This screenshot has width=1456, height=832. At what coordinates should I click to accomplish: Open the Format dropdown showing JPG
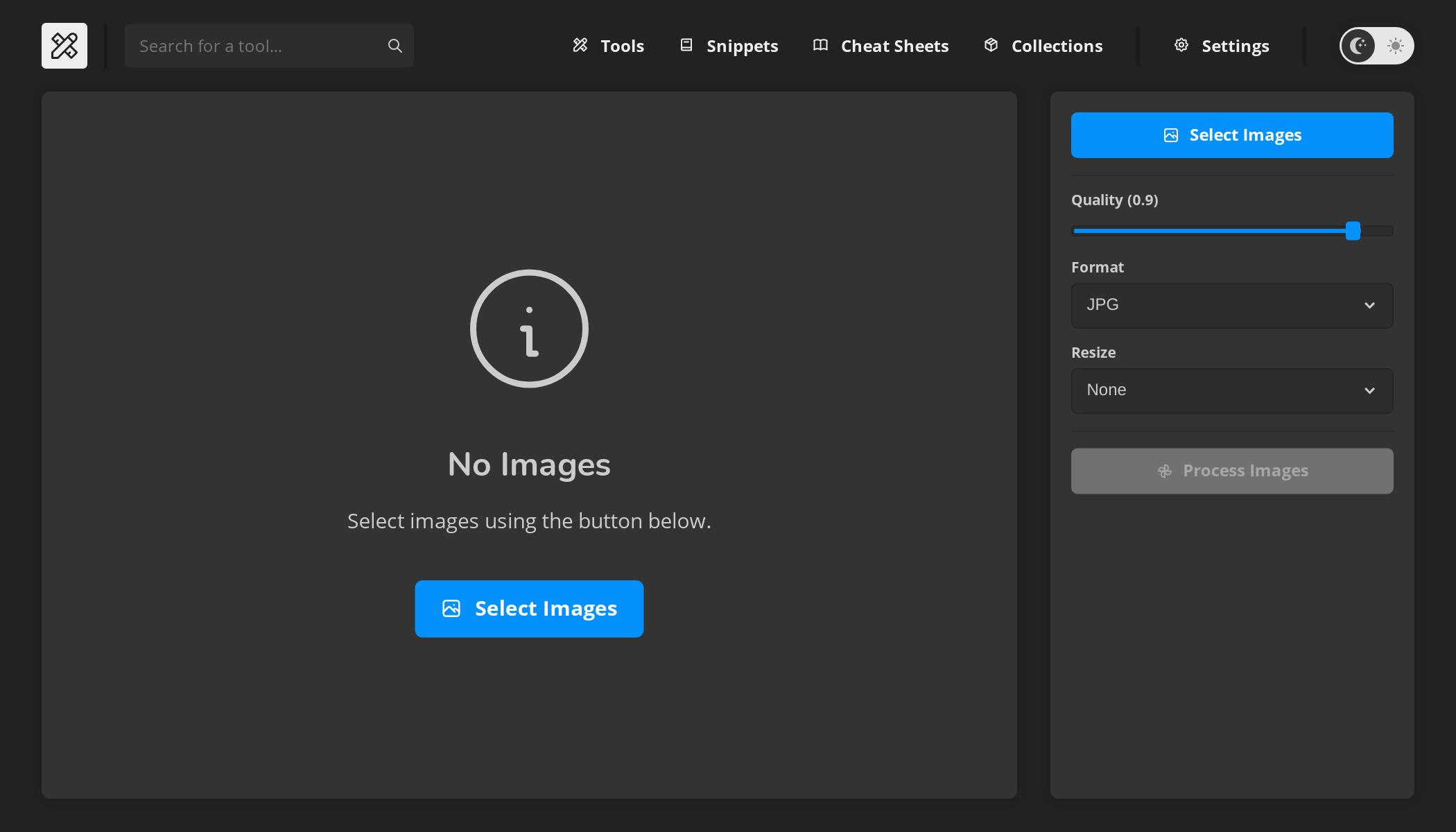point(1232,305)
